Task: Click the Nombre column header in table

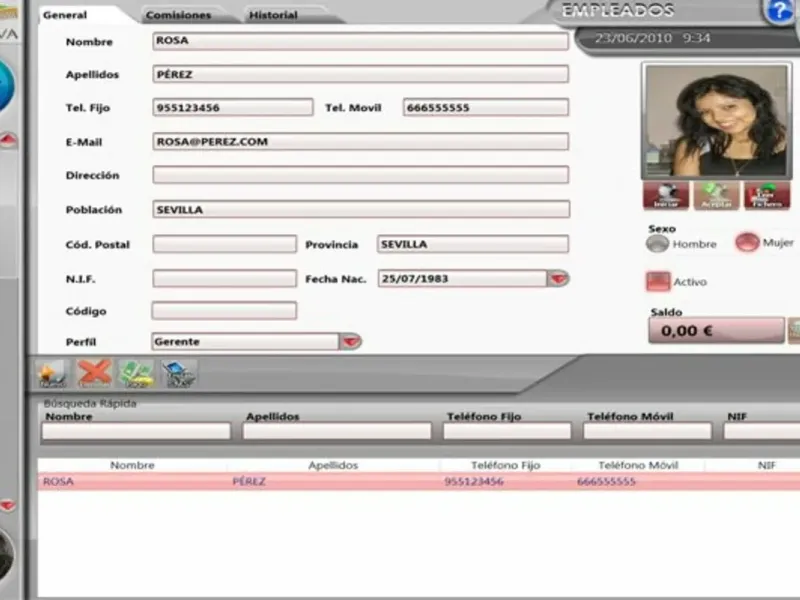Action: coord(132,465)
